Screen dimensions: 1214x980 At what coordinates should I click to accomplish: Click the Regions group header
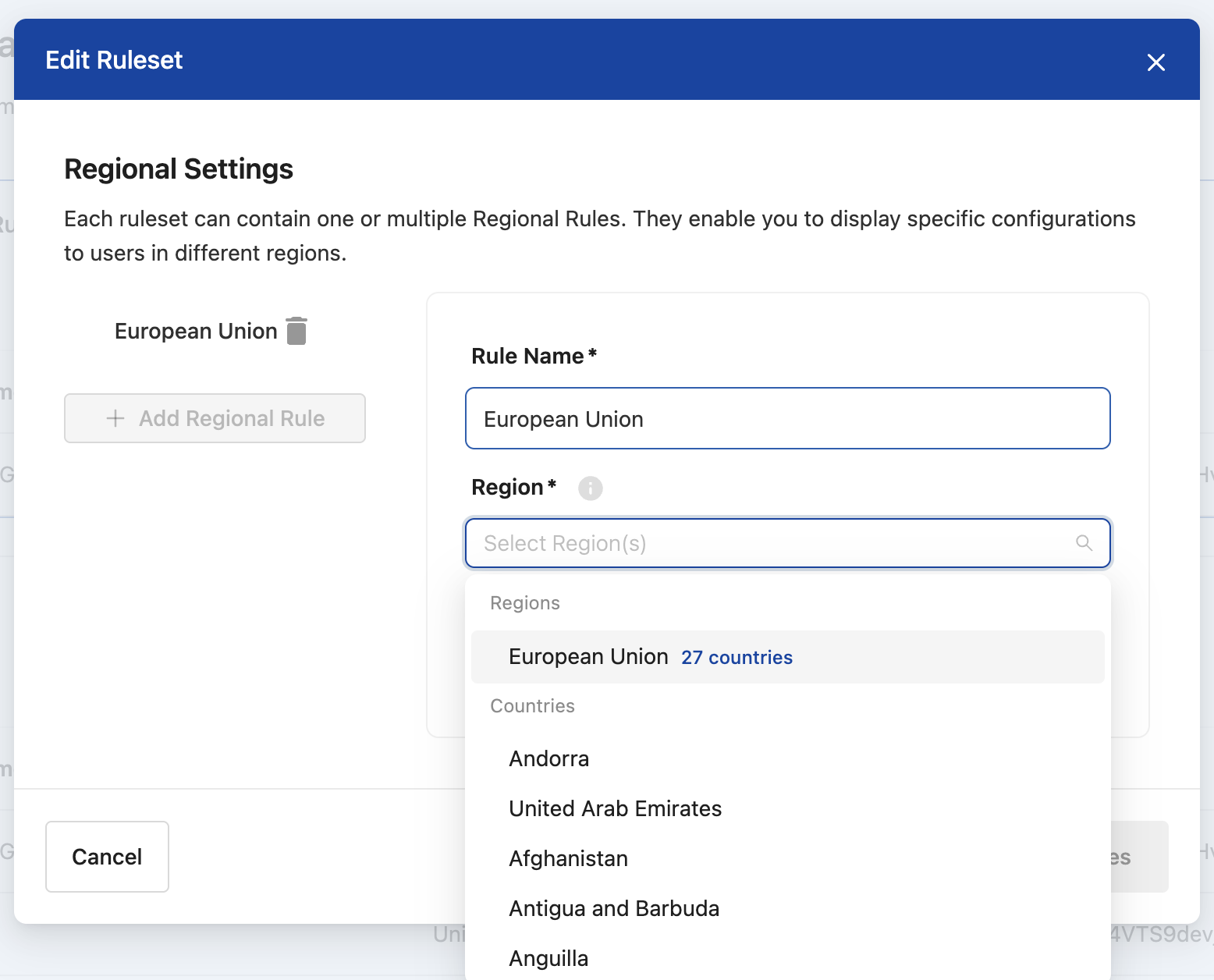coord(525,603)
